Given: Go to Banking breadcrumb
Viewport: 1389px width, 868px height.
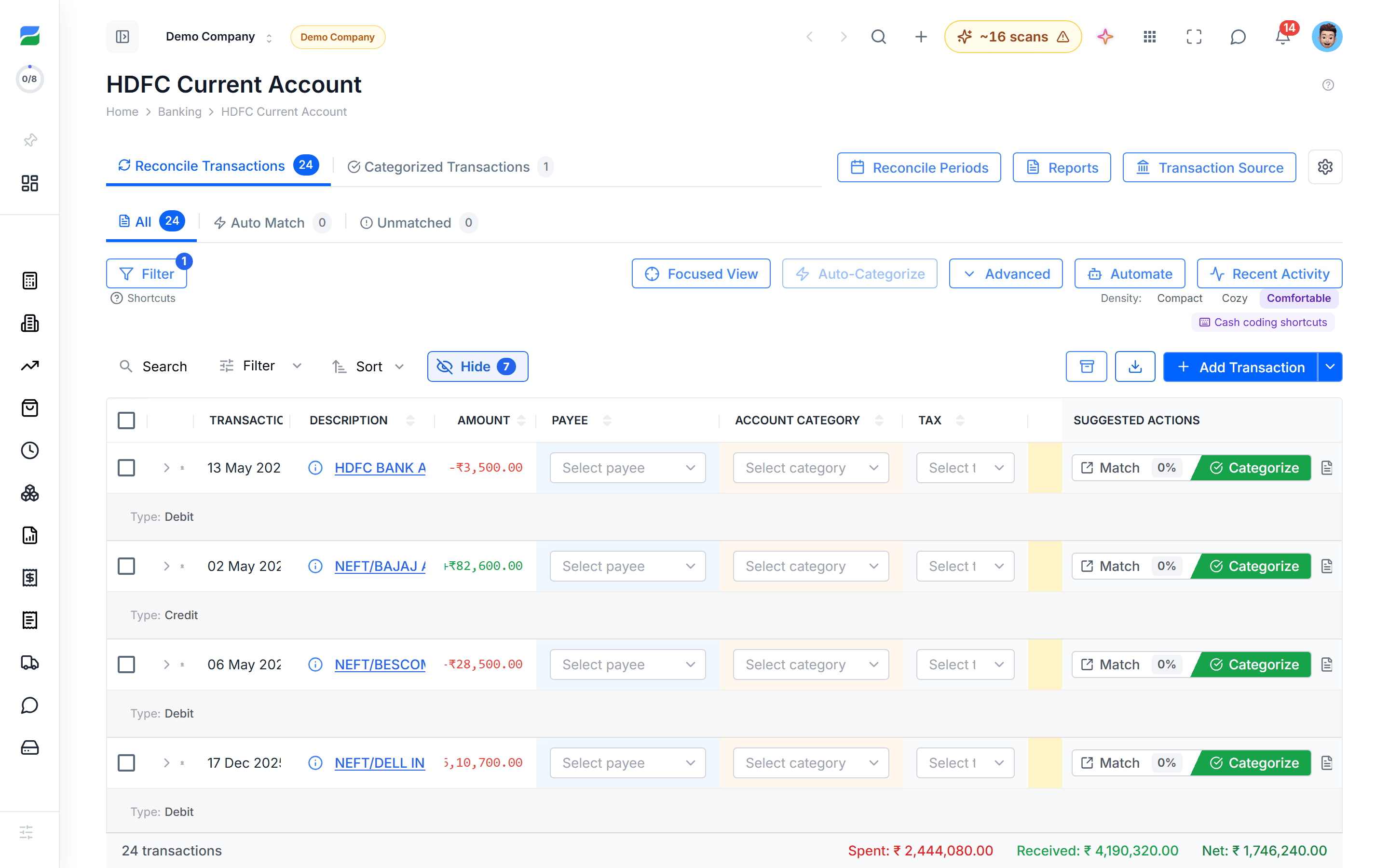Looking at the screenshot, I should pyautogui.click(x=179, y=111).
